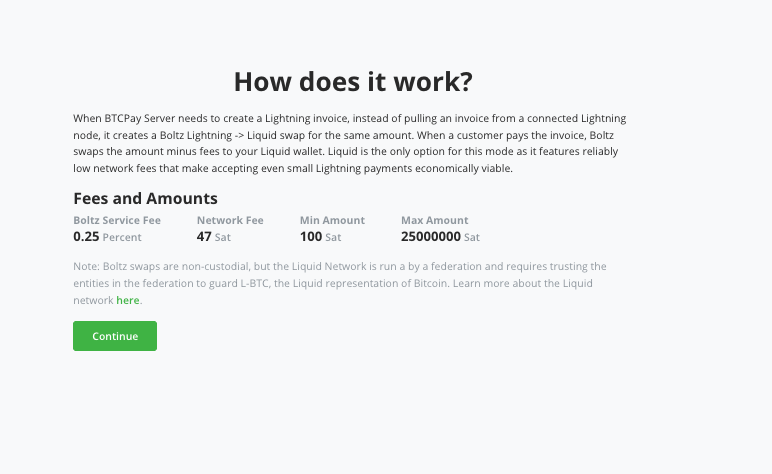
Task: Click 'Sat' unit beside 25000000
Action: tap(472, 238)
